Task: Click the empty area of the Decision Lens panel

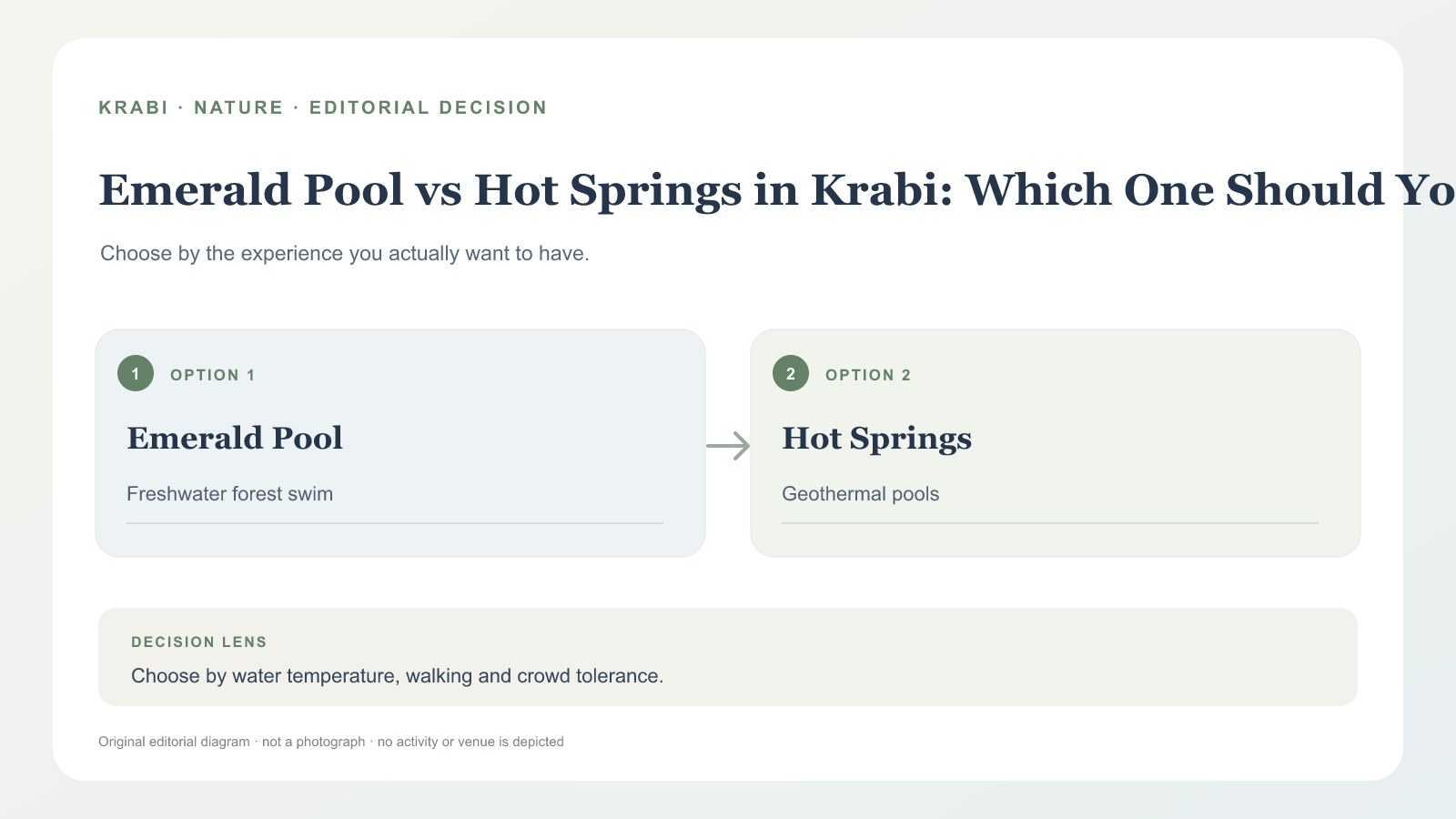Action: 1010,657
